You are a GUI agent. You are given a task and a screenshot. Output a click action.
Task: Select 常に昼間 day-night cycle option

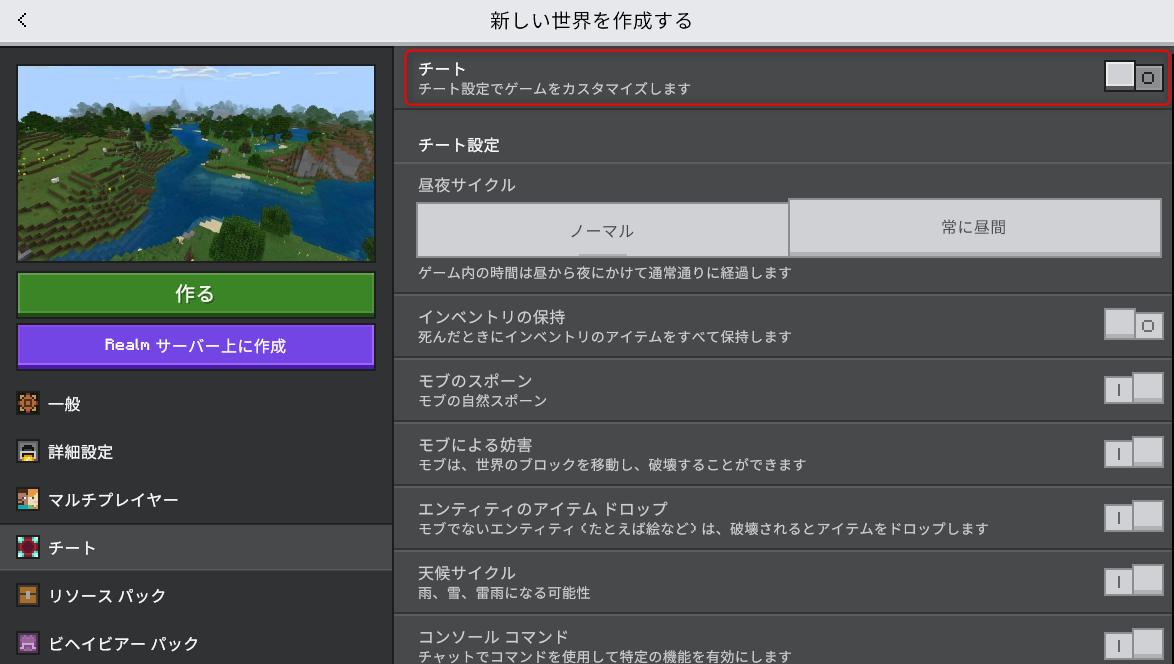click(x=975, y=228)
